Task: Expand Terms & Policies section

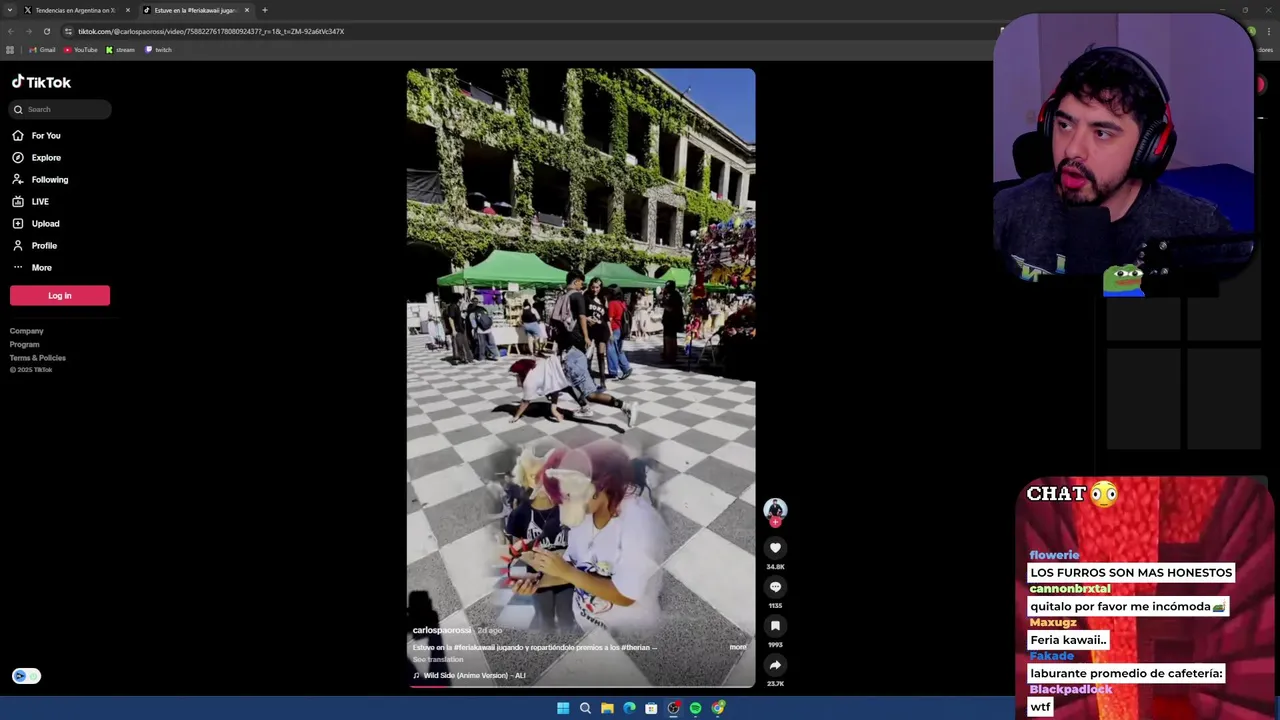Action: (x=38, y=357)
